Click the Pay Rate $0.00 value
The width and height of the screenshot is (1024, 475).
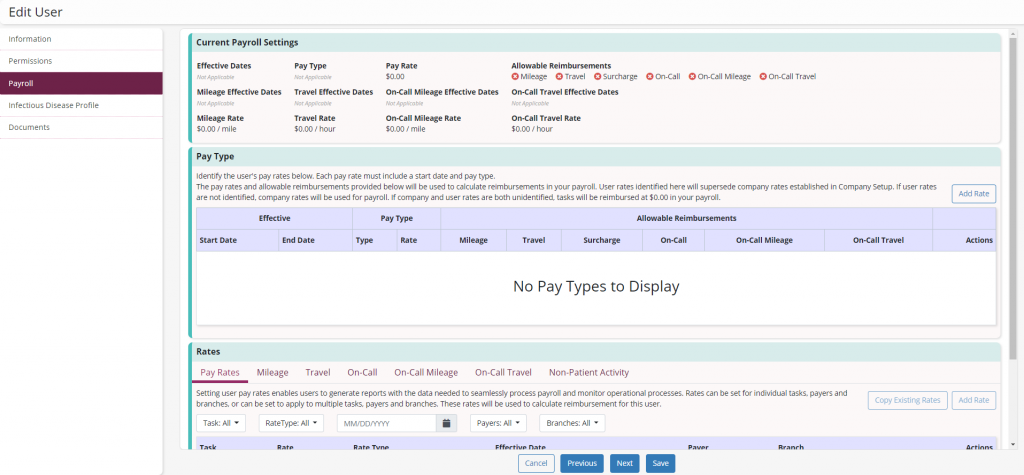pyautogui.click(x=395, y=77)
